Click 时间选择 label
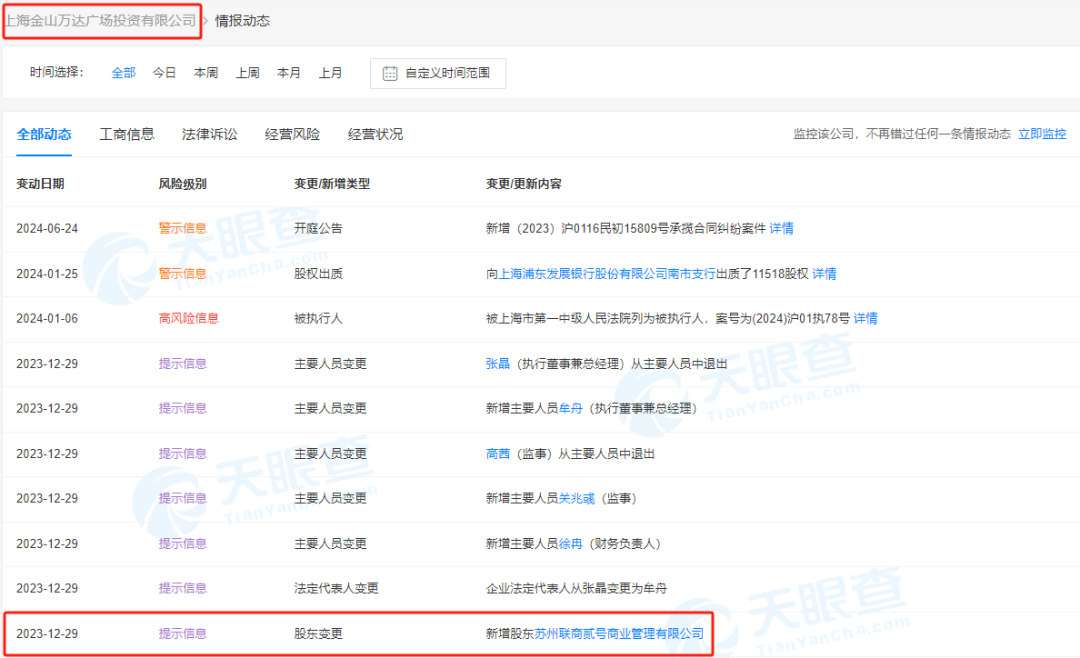 tap(56, 72)
